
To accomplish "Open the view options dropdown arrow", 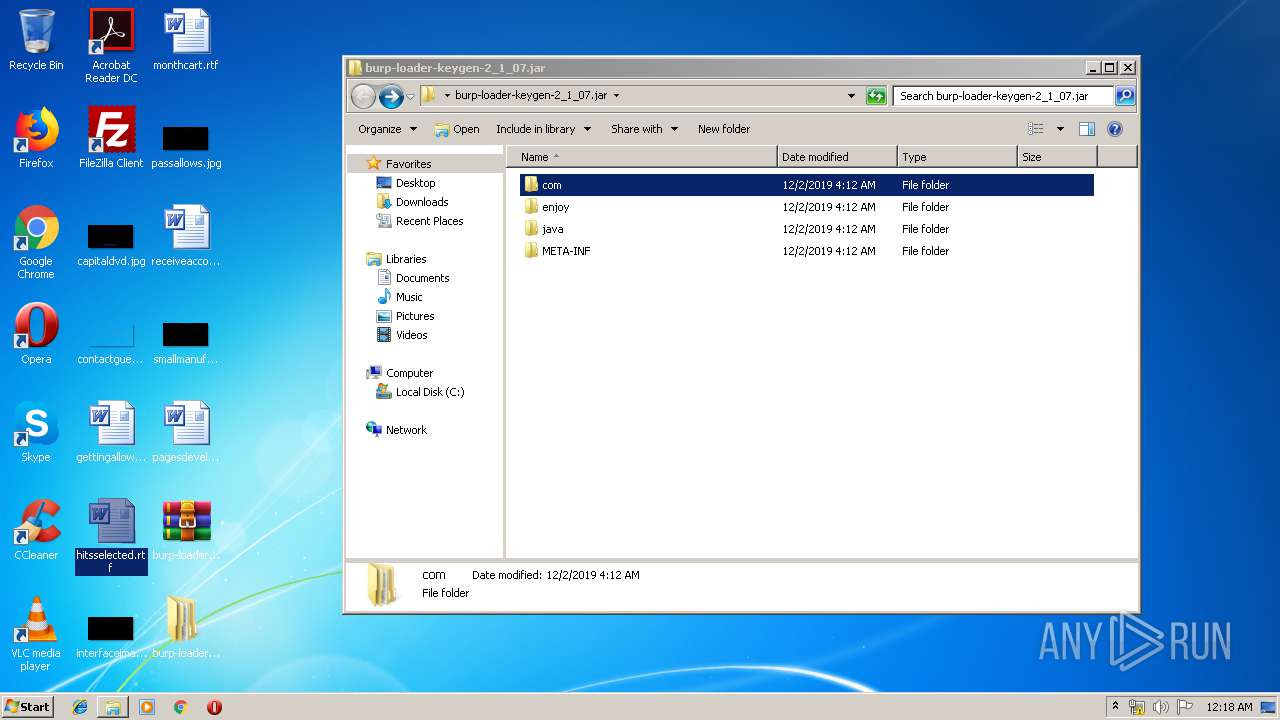I will [1060, 129].
